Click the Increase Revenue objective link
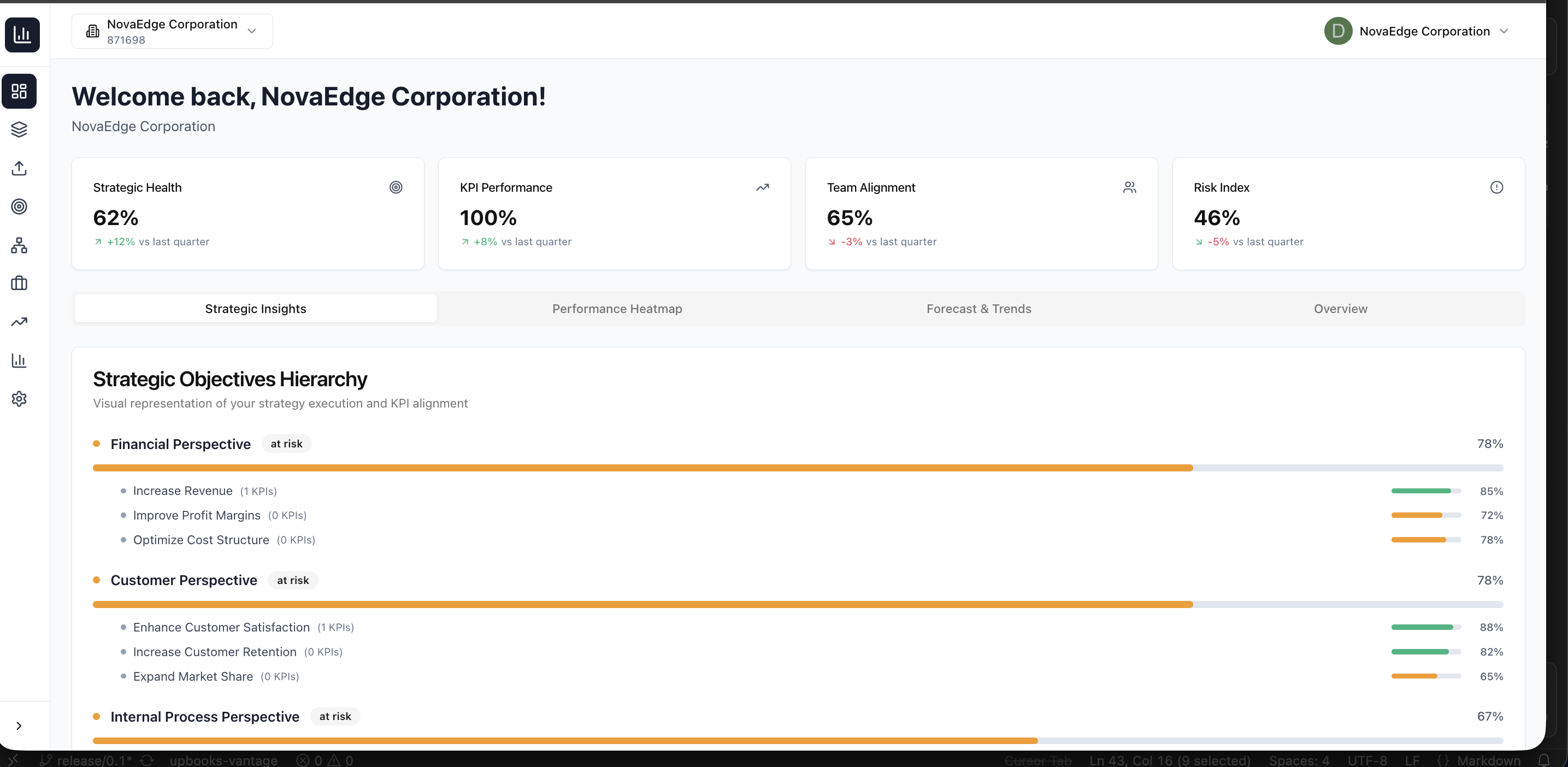Image resolution: width=1568 pixels, height=767 pixels. tap(182, 490)
